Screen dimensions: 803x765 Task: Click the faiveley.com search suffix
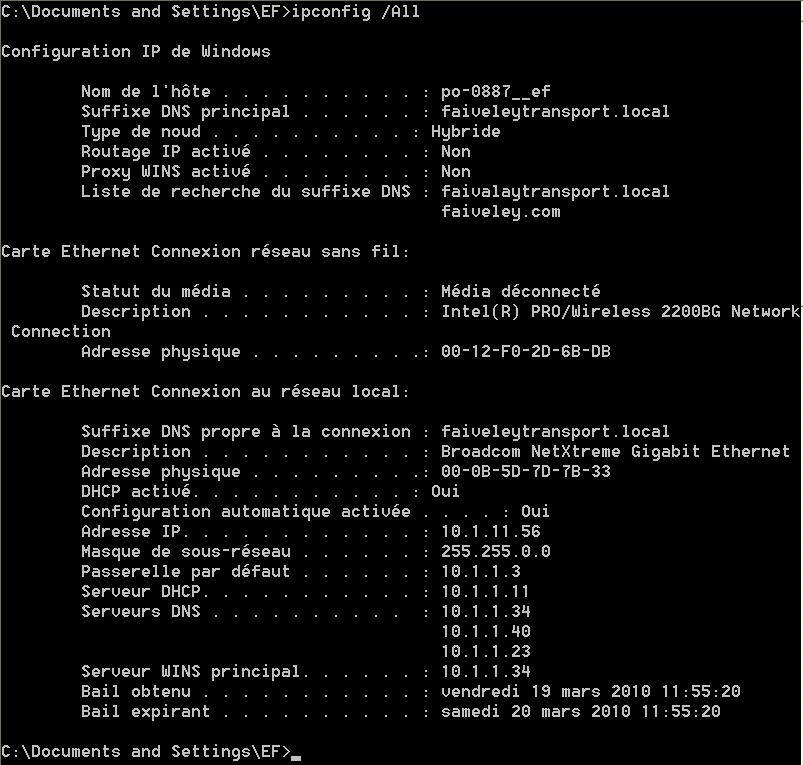coord(501,212)
